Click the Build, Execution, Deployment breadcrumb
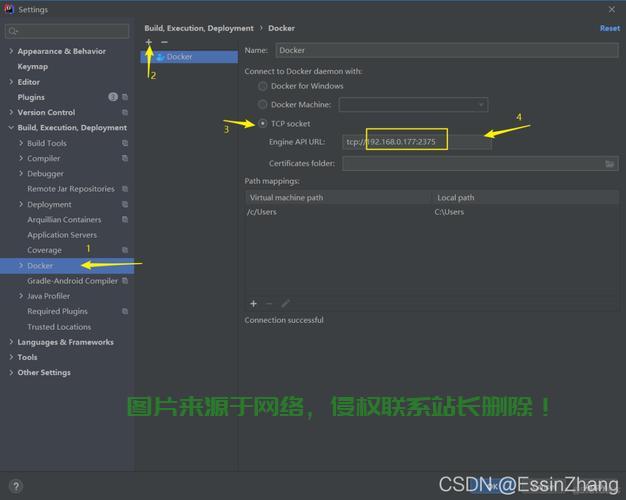This screenshot has width=626, height=500. pos(199,28)
